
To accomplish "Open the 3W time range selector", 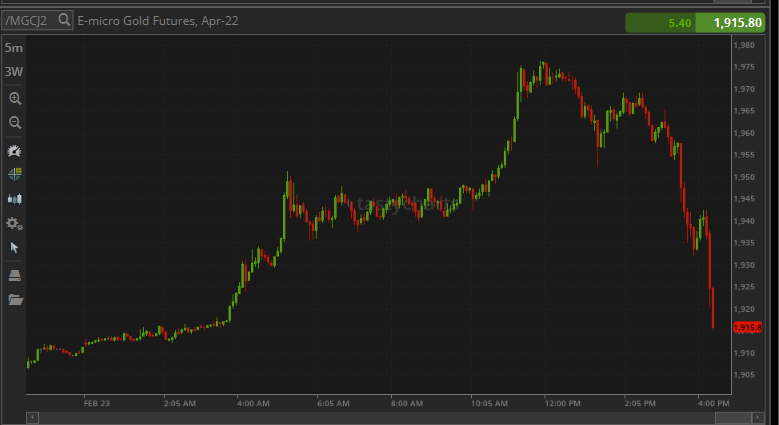I will [14, 71].
